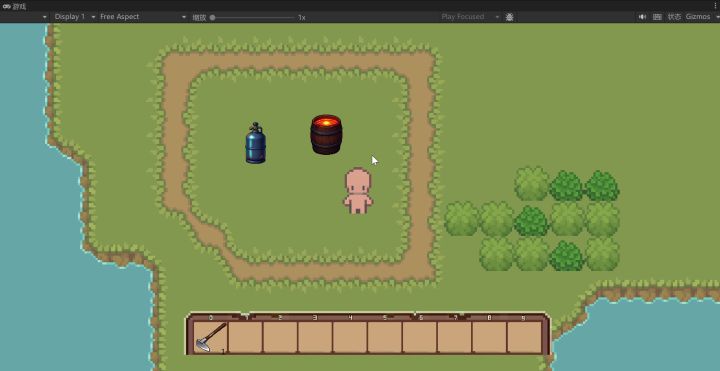Image resolution: width=720 pixels, height=371 pixels.
Task: Toggle the Gizmos button
Action: pyautogui.click(x=698, y=17)
